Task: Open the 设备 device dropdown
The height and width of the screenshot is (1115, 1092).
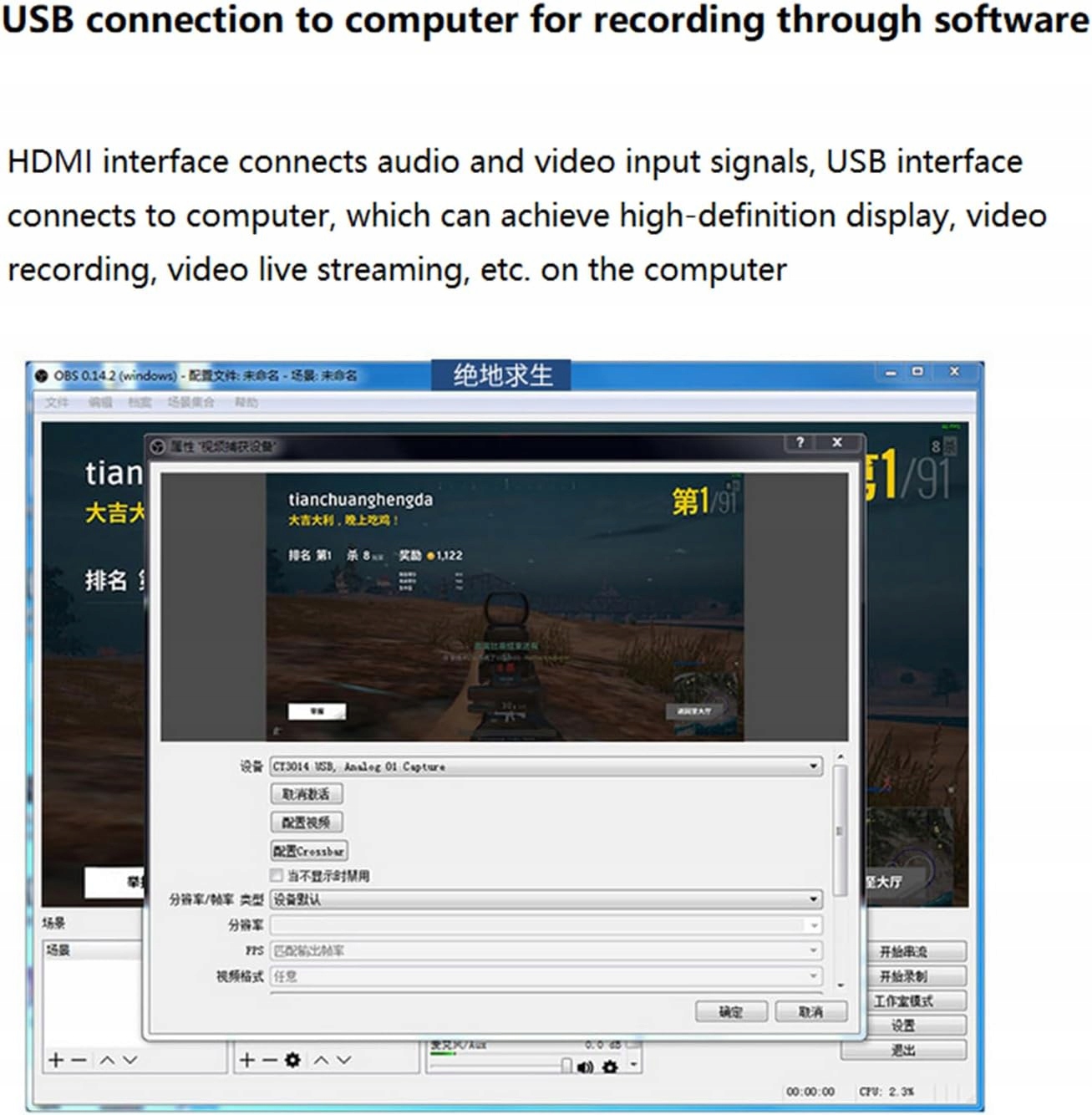Action: point(546,766)
